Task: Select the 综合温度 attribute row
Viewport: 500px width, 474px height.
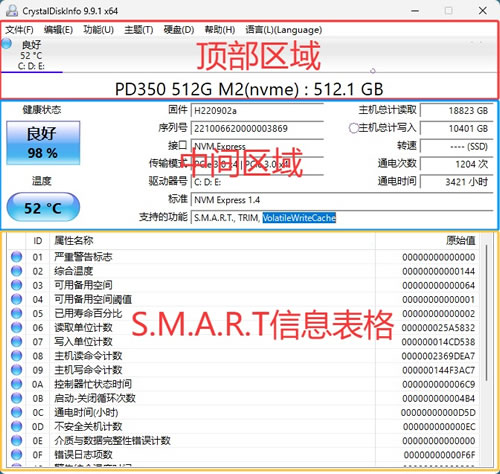Action: pos(243,271)
